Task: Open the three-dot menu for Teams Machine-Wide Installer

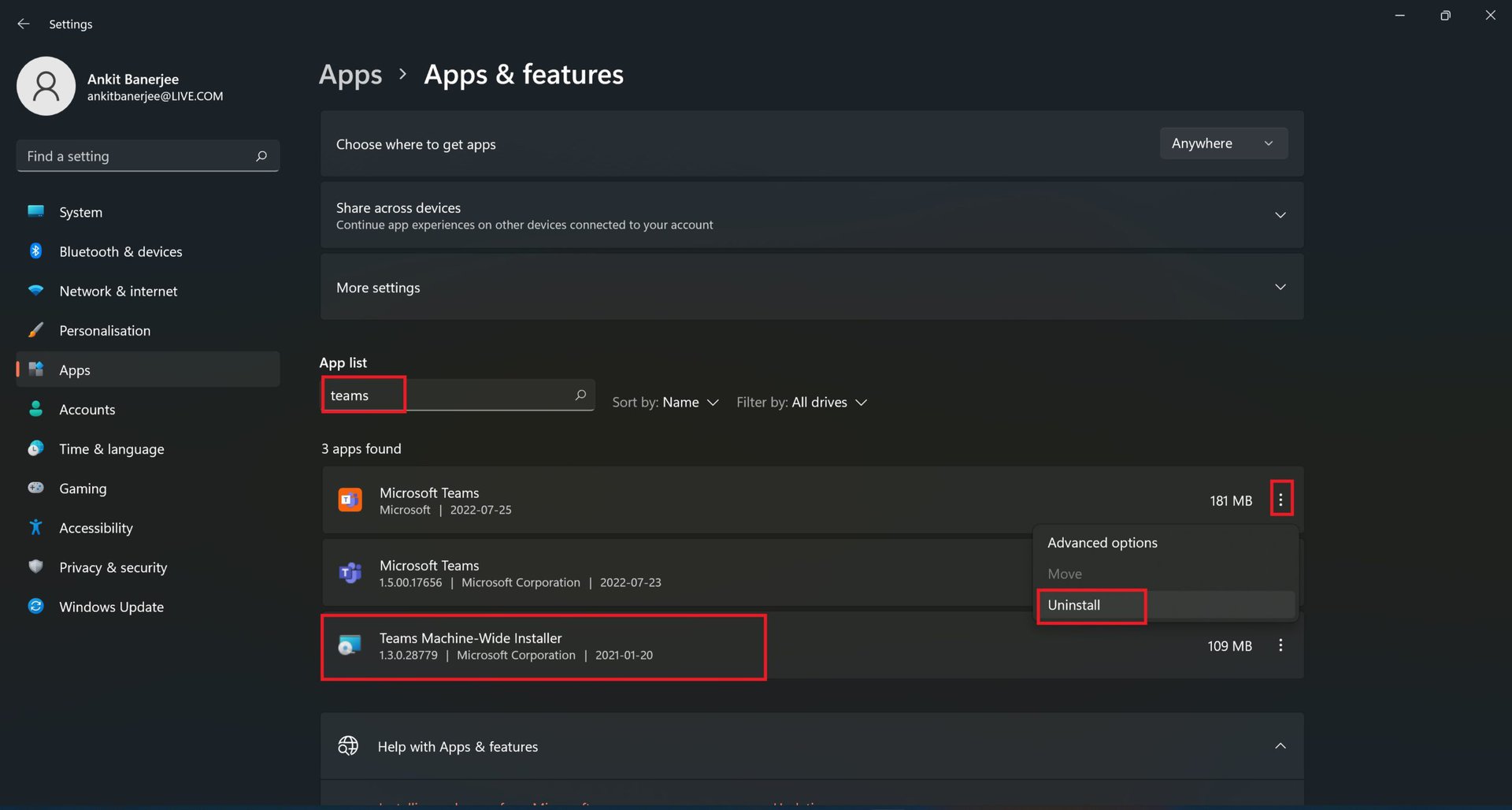Action: (x=1280, y=645)
